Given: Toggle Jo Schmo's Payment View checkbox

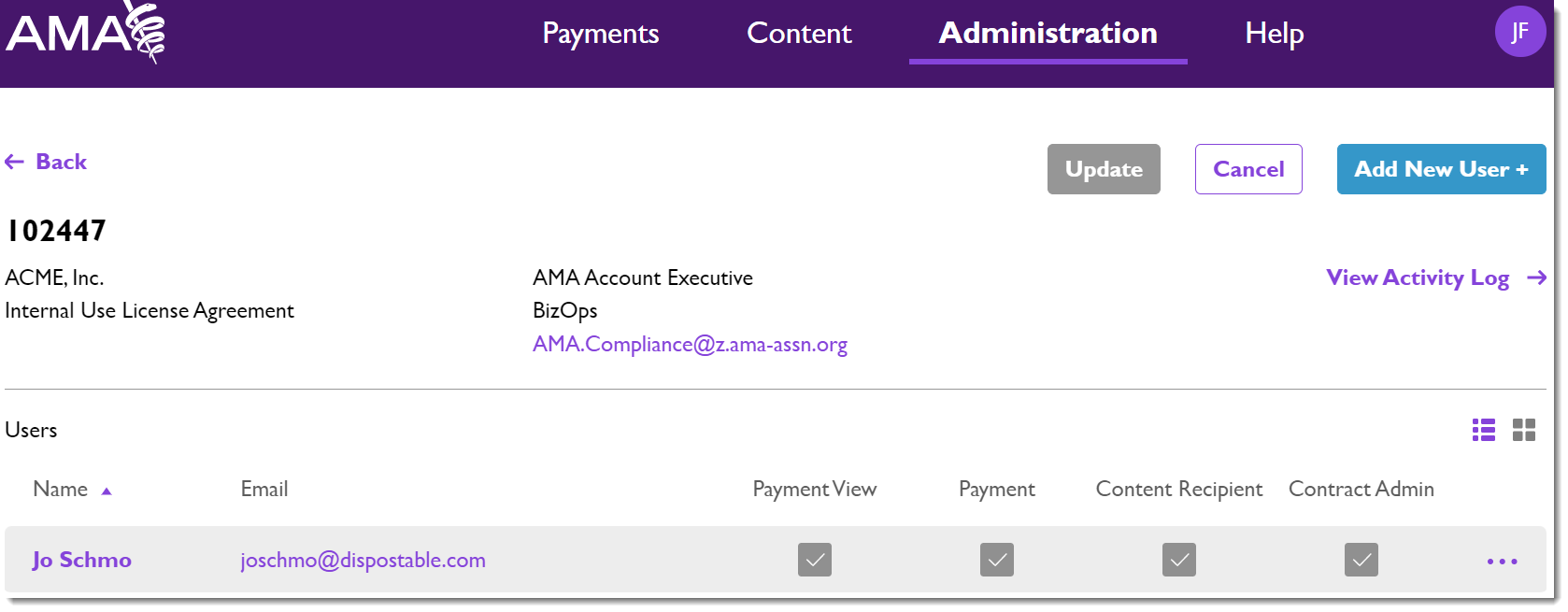Looking at the screenshot, I should [x=814, y=560].
